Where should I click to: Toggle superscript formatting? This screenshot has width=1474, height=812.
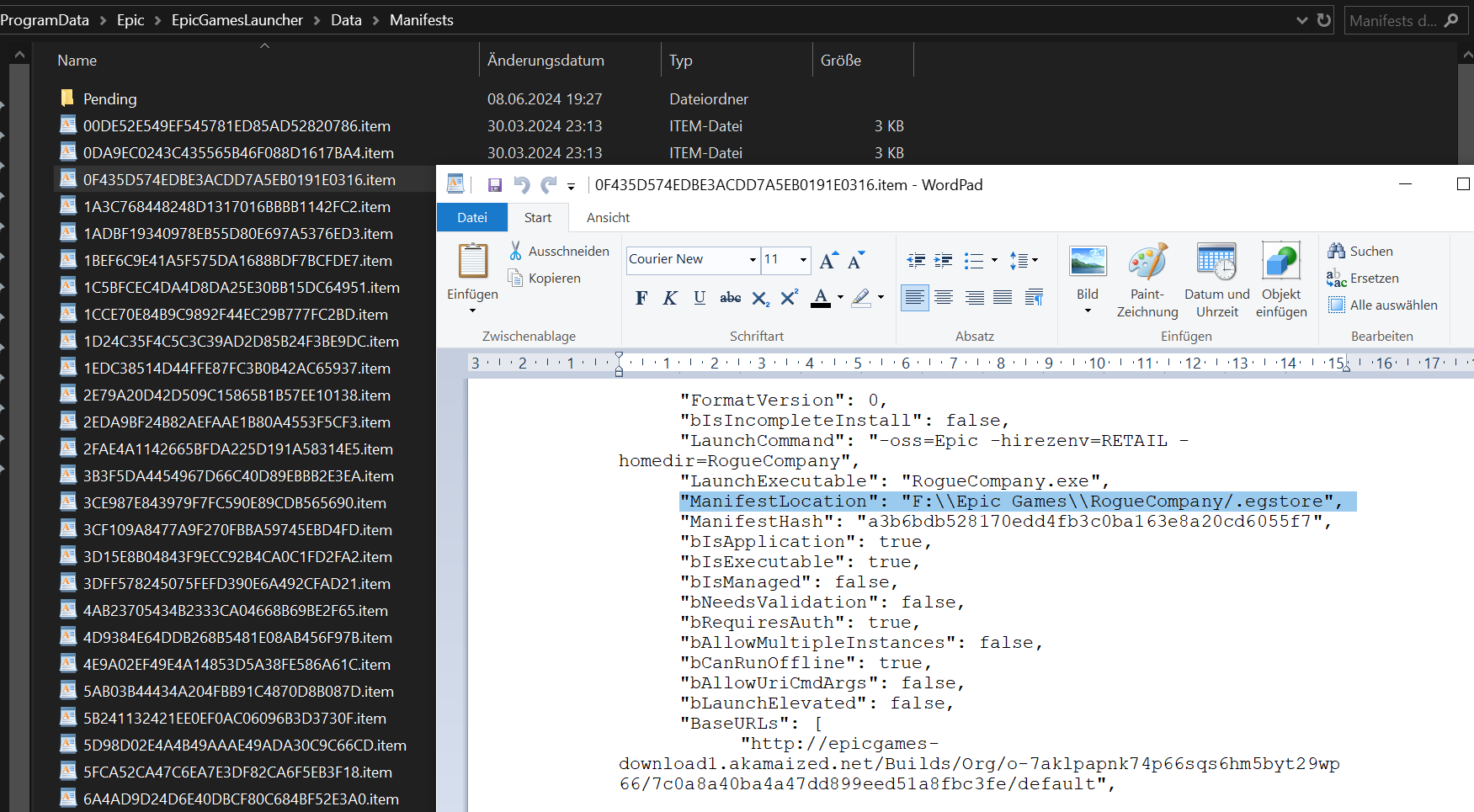(x=789, y=297)
